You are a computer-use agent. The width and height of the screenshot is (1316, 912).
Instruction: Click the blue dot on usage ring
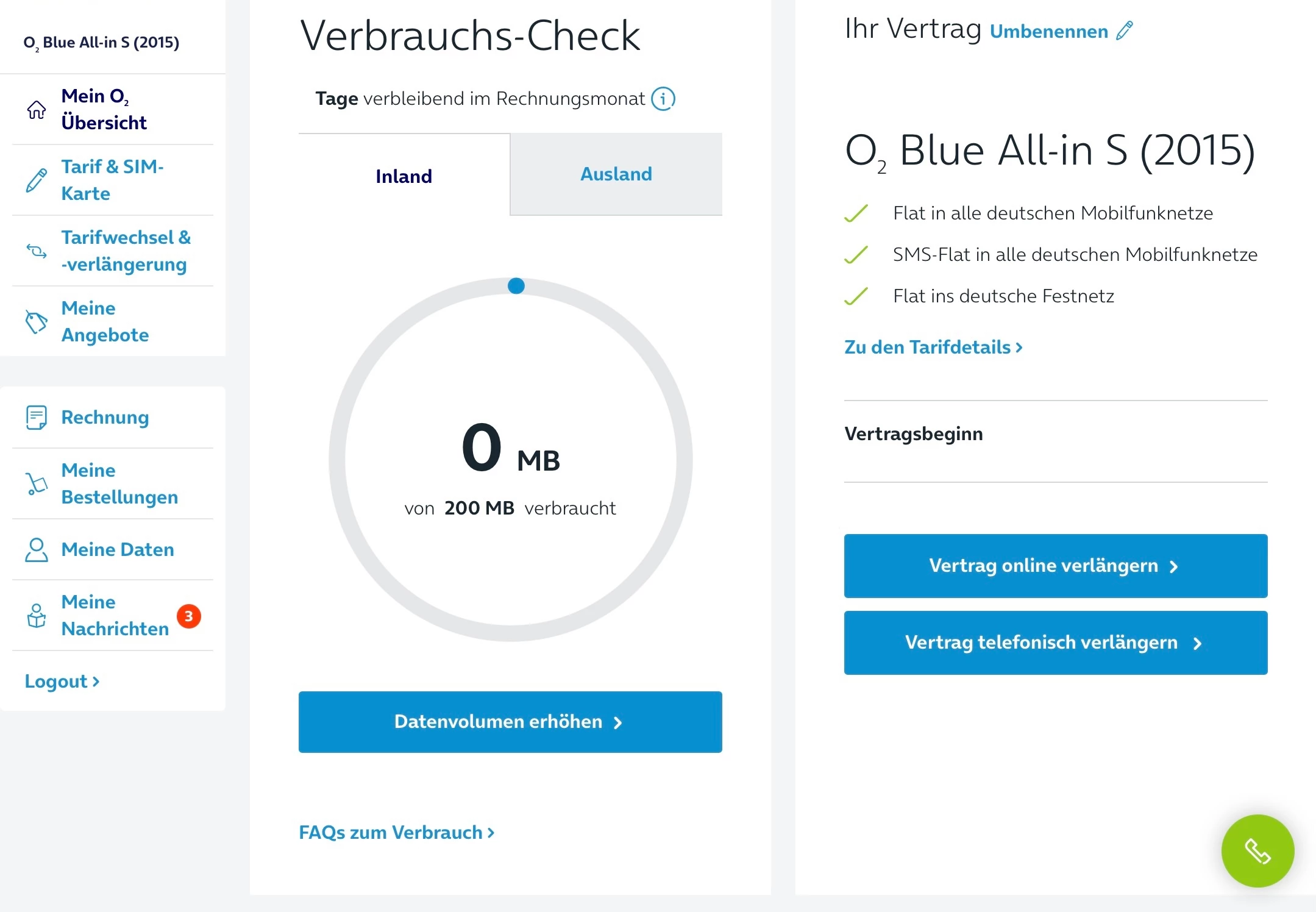tap(516, 286)
